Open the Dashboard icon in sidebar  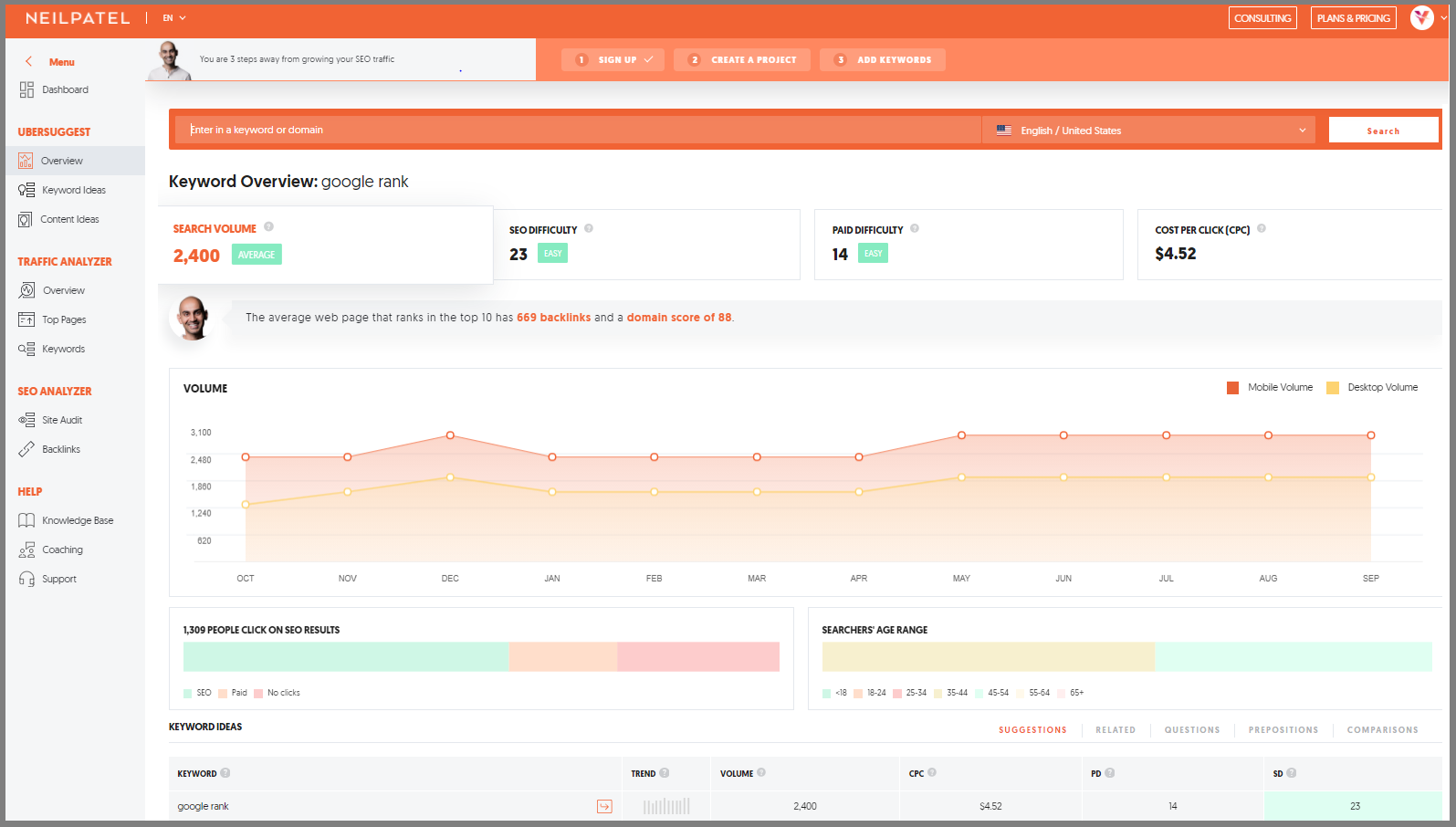(26, 89)
